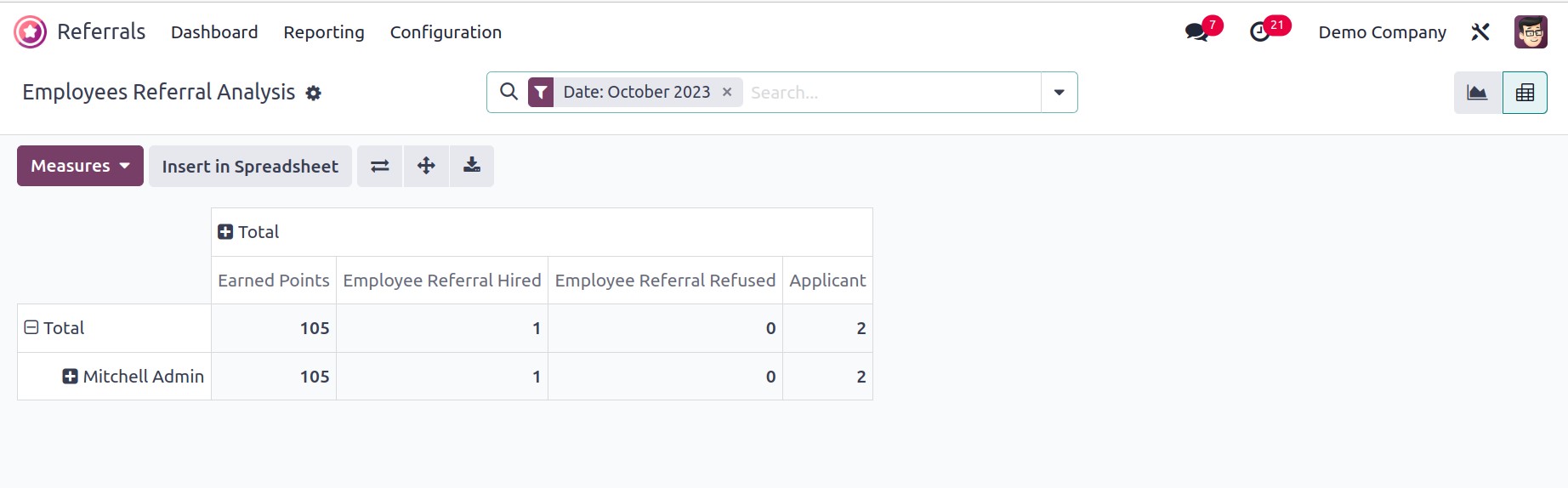Remove the Date: October 2023 filter
This screenshot has height=488, width=1568.
(727, 92)
